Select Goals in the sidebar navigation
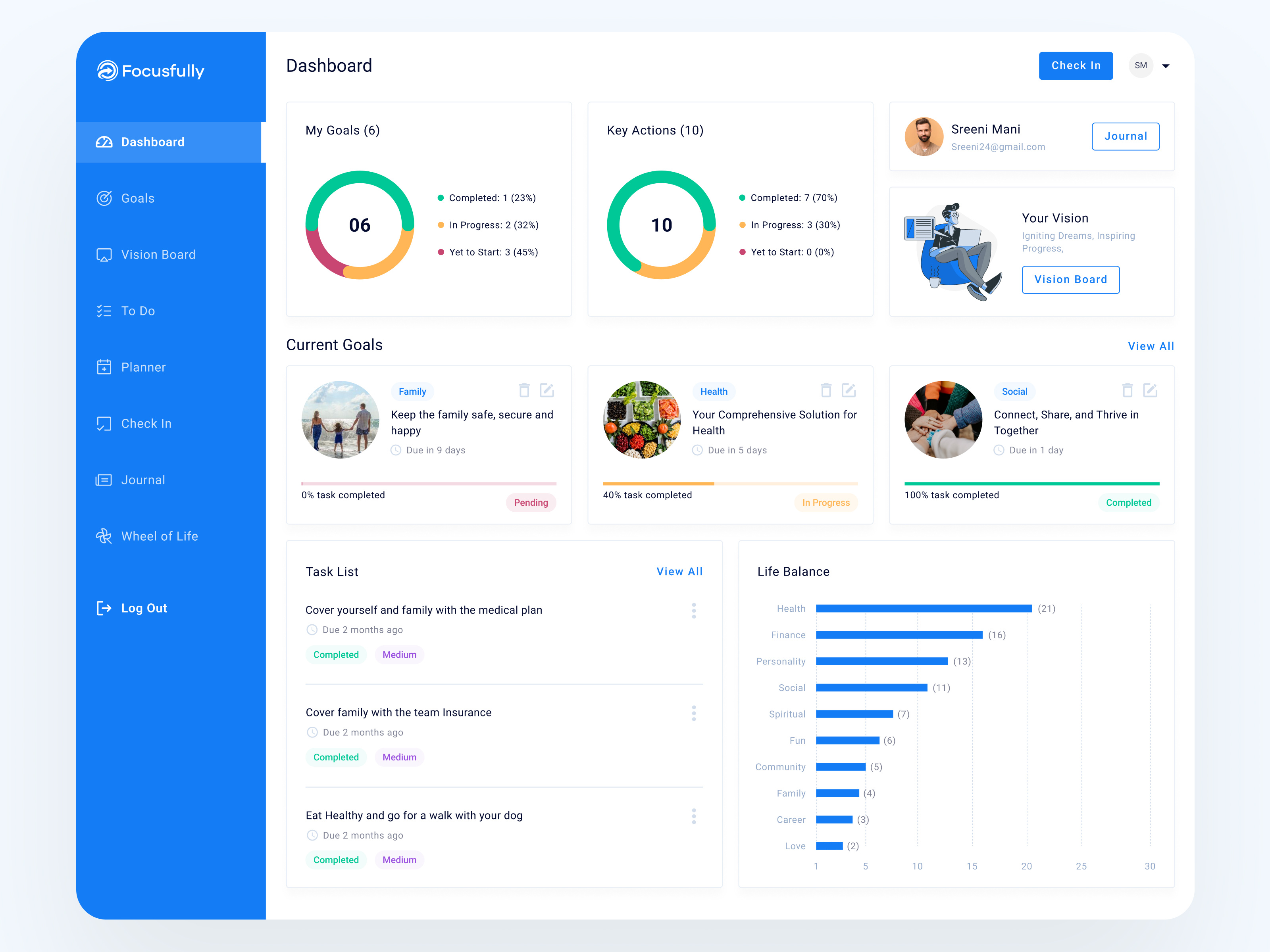Screen dimensions: 1270x952 coord(138,198)
